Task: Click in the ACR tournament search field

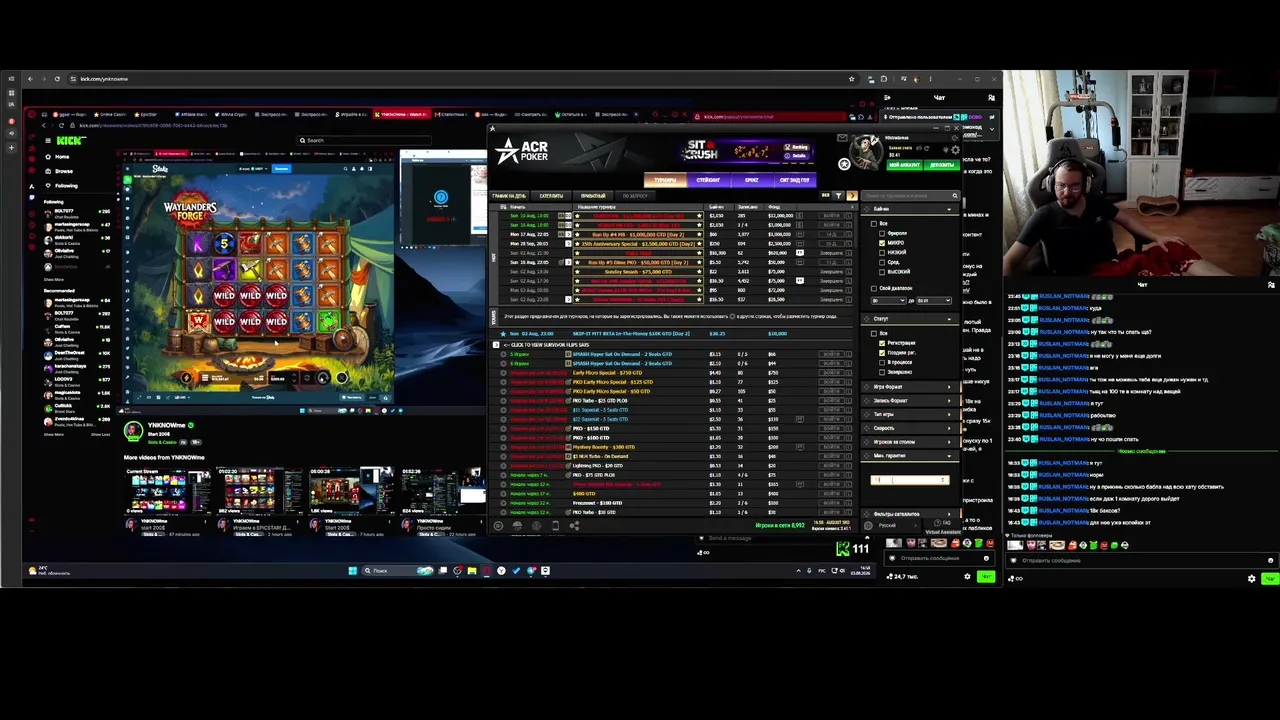Action: coord(910,196)
